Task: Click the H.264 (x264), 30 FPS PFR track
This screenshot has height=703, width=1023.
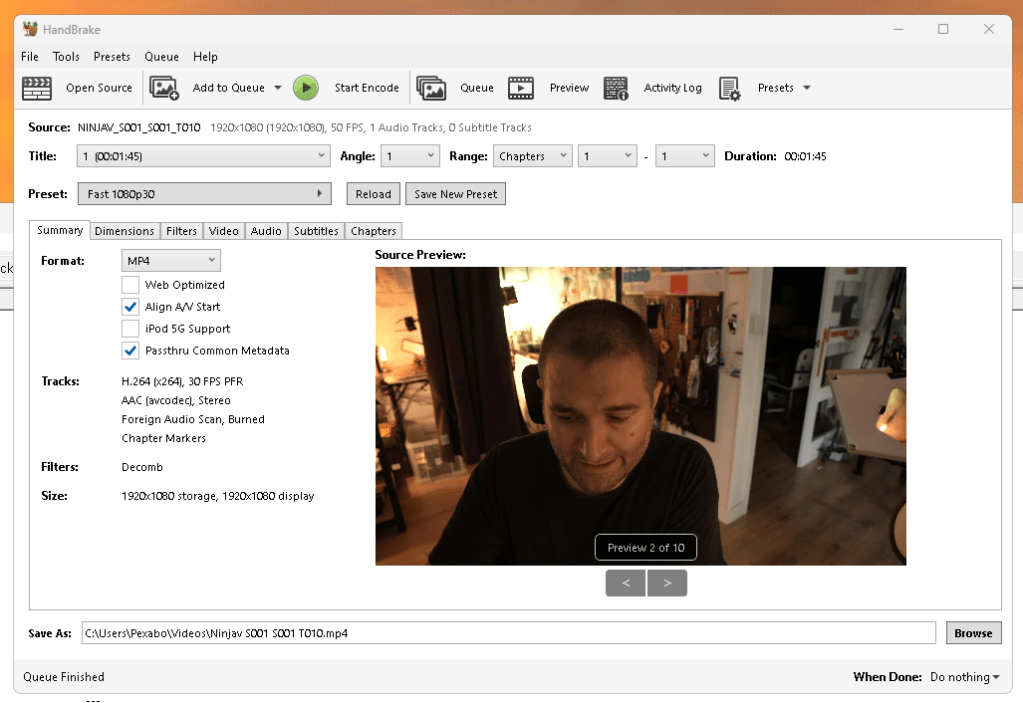Action: [182, 381]
